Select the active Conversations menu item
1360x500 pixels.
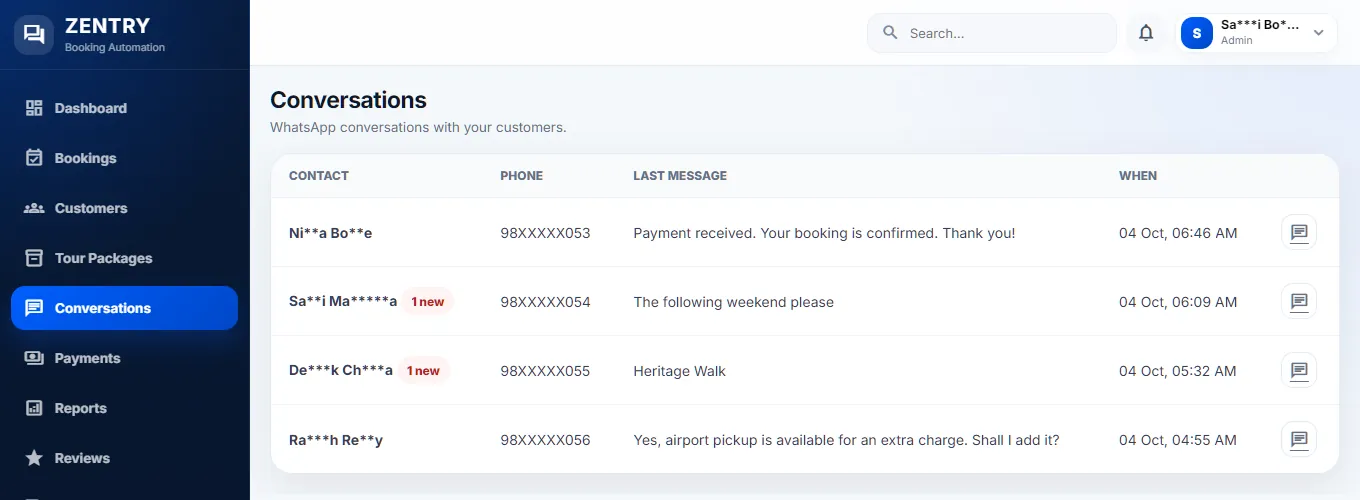pyautogui.click(x=124, y=308)
